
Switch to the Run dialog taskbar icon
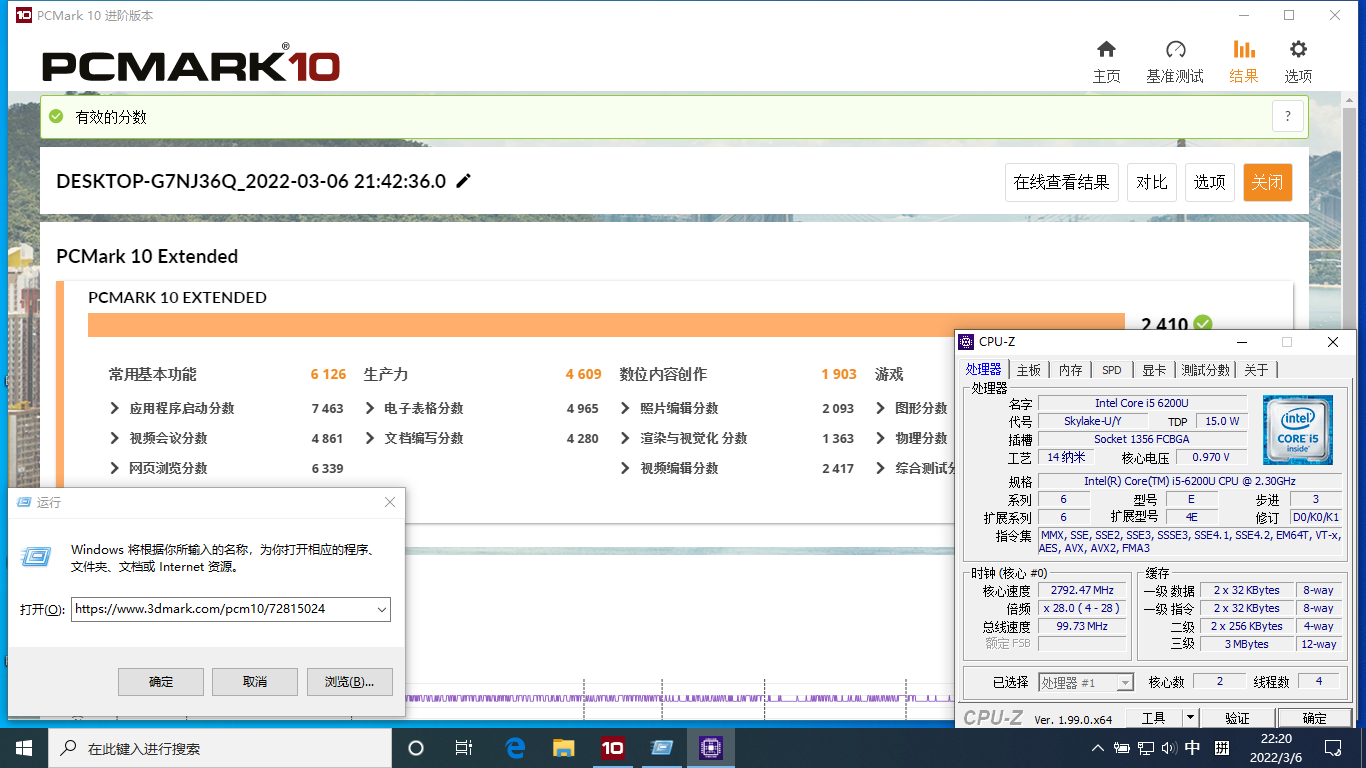pyautogui.click(x=661, y=748)
